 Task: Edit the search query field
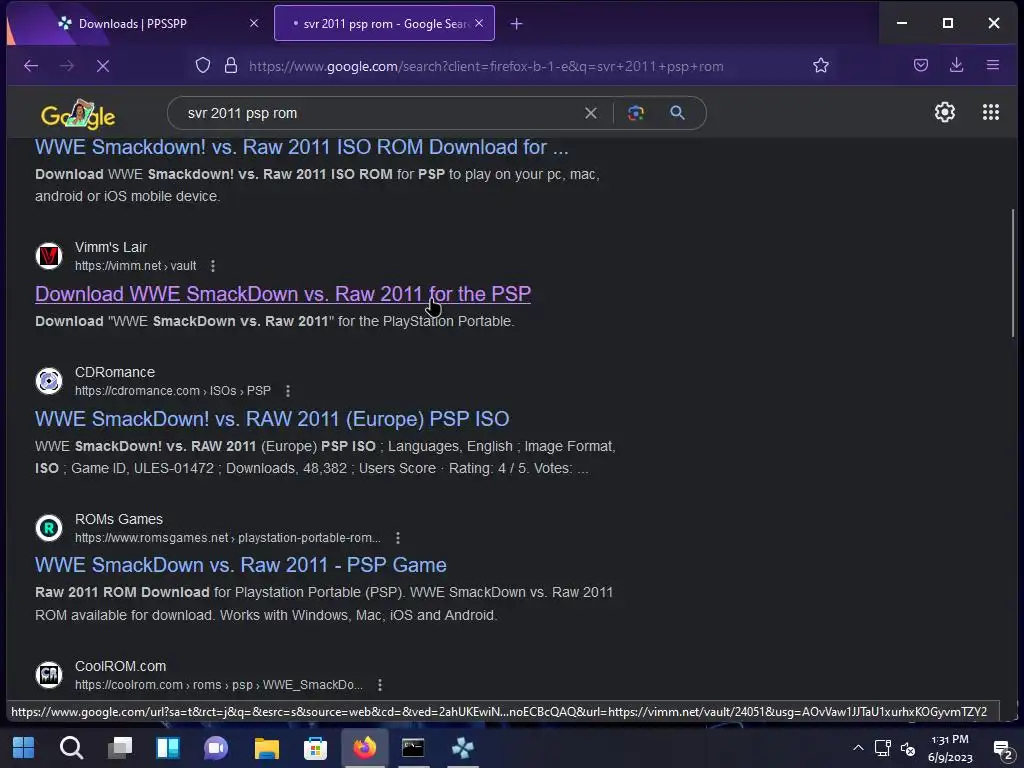[379, 113]
